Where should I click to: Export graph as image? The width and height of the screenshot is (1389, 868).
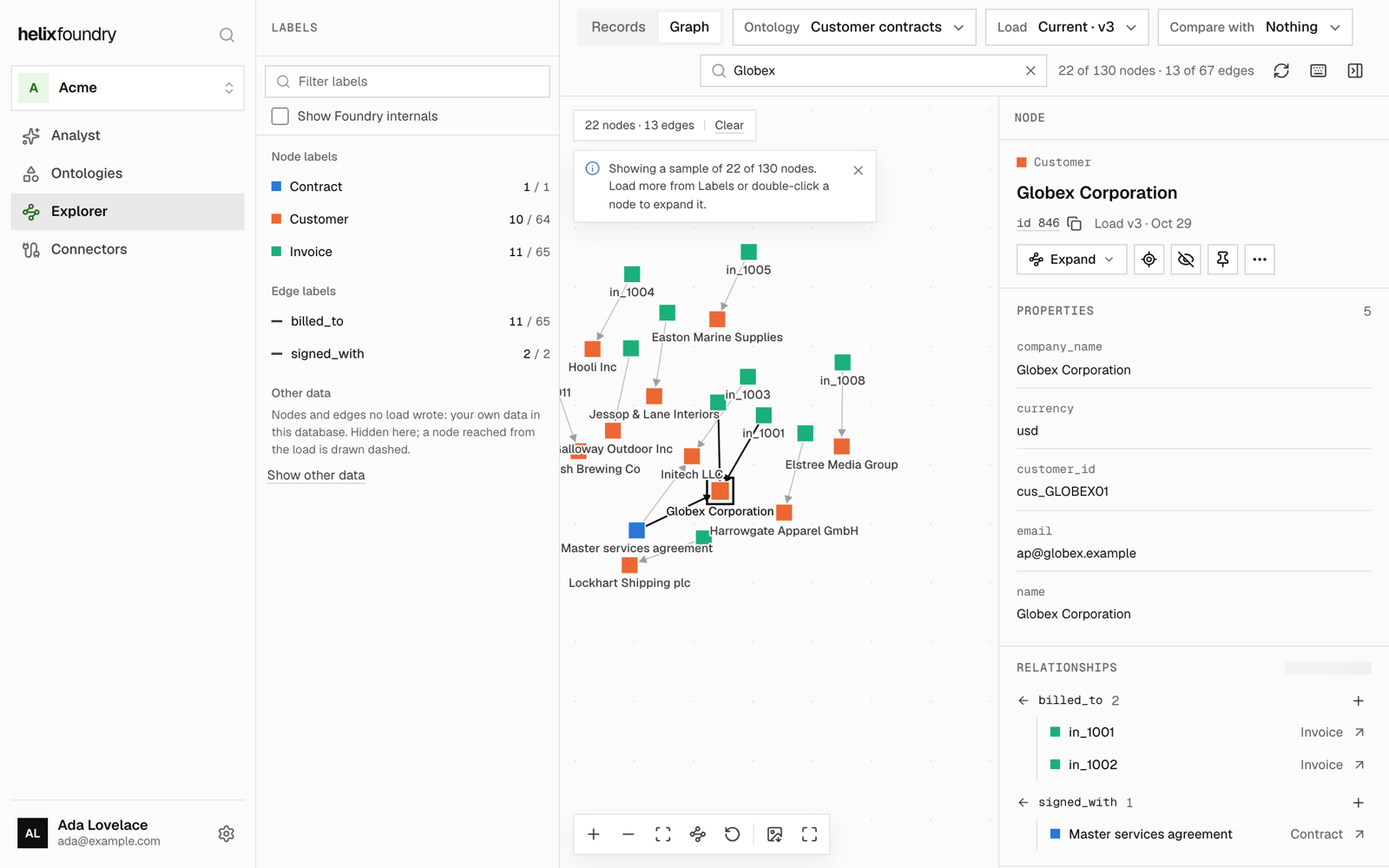(x=775, y=834)
